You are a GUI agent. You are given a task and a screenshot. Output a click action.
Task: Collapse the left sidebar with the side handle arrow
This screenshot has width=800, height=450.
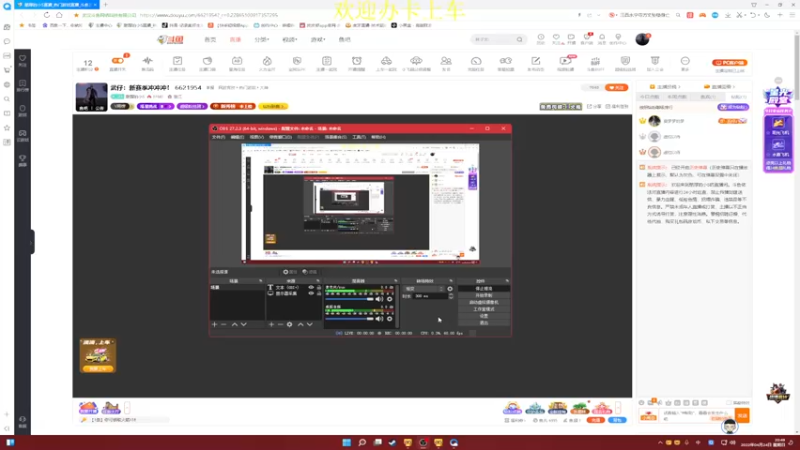click(32, 243)
